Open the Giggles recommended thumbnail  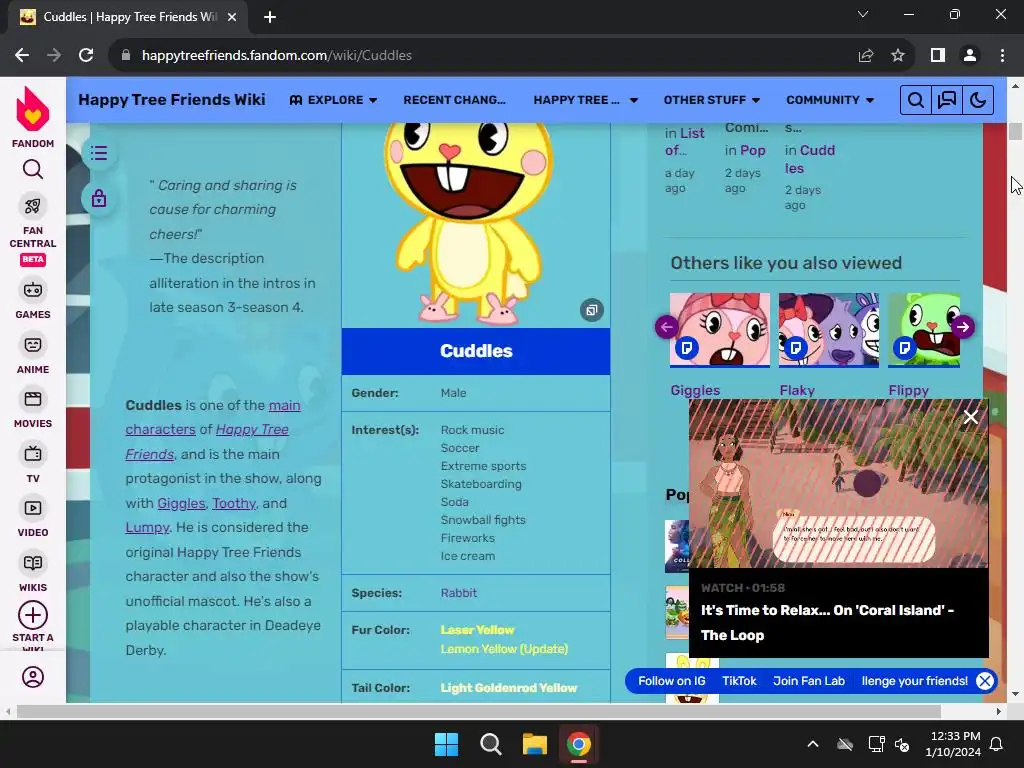pyautogui.click(x=720, y=330)
